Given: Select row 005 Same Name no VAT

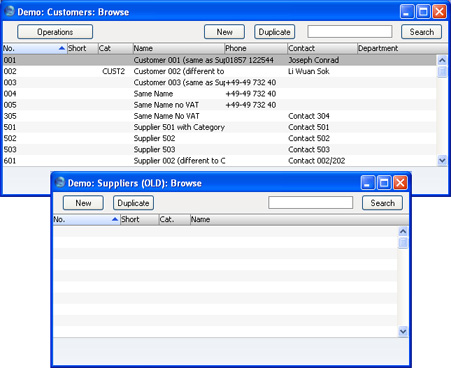Looking at the screenshot, I should pos(219,105).
